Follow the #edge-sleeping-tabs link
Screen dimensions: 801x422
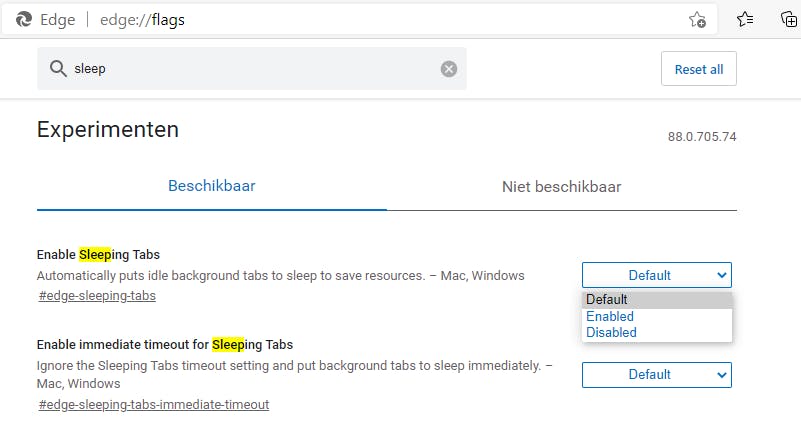97,295
